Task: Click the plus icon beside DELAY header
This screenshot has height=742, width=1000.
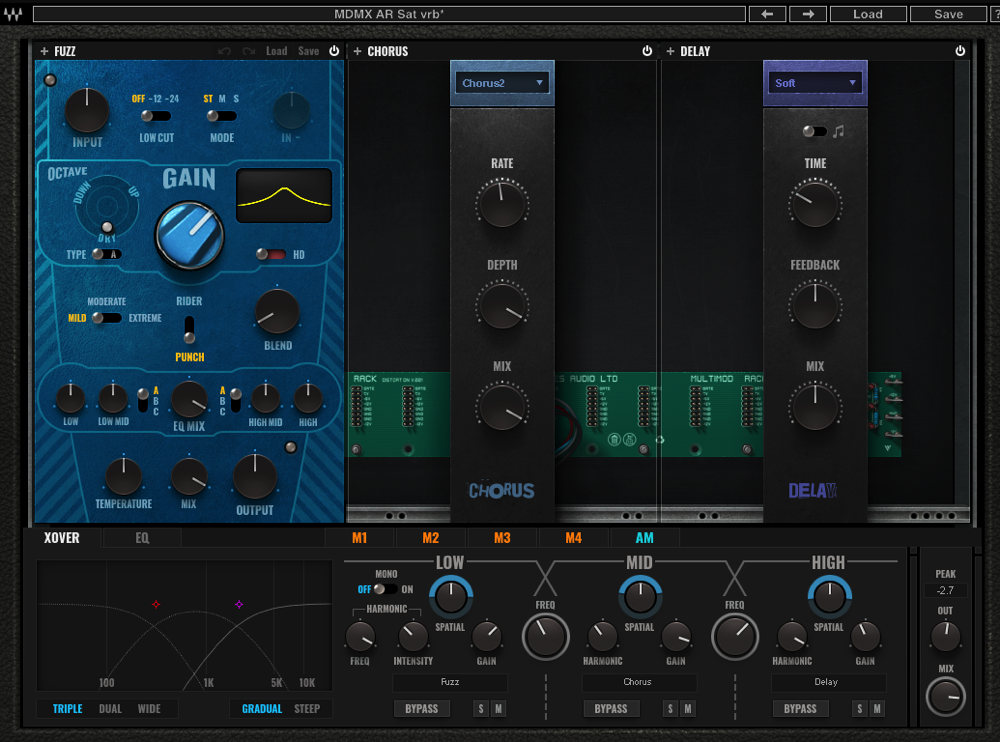Action: pyautogui.click(x=670, y=51)
